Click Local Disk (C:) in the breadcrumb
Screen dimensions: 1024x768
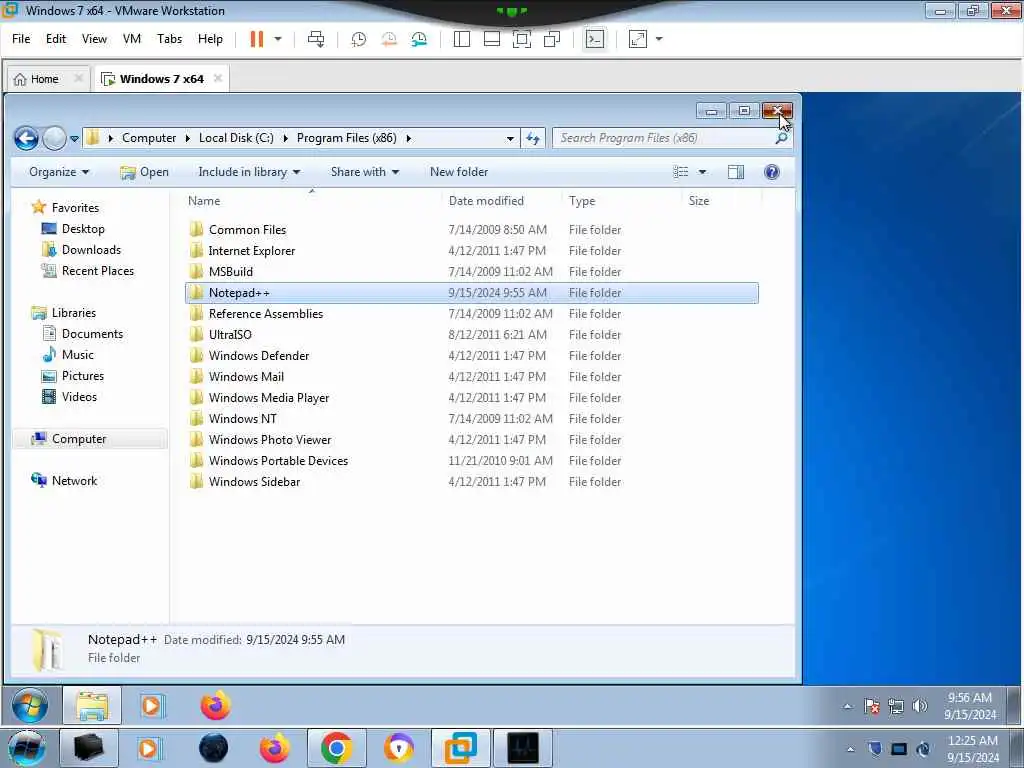[x=236, y=138]
